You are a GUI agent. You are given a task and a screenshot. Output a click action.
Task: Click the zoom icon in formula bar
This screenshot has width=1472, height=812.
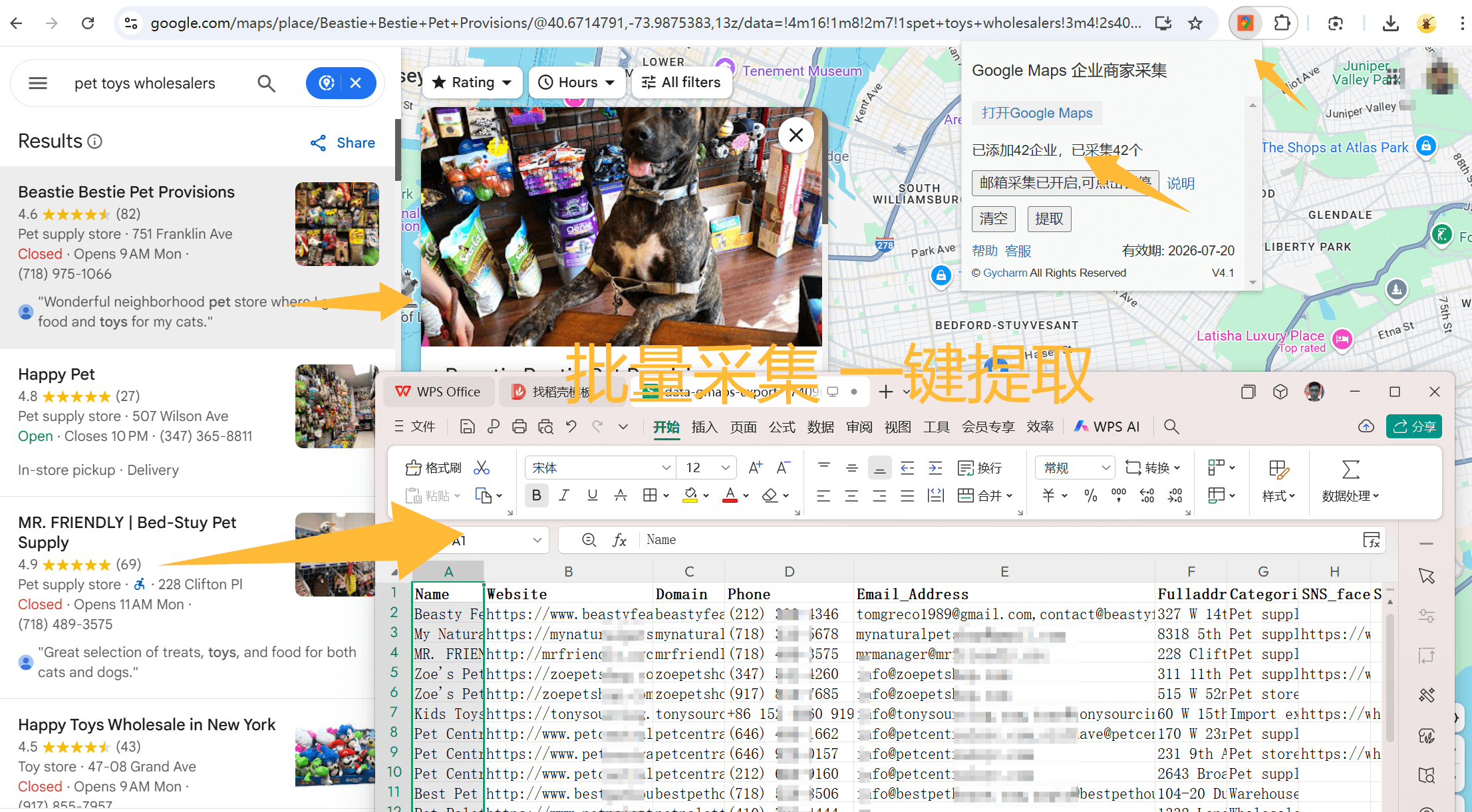589,540
